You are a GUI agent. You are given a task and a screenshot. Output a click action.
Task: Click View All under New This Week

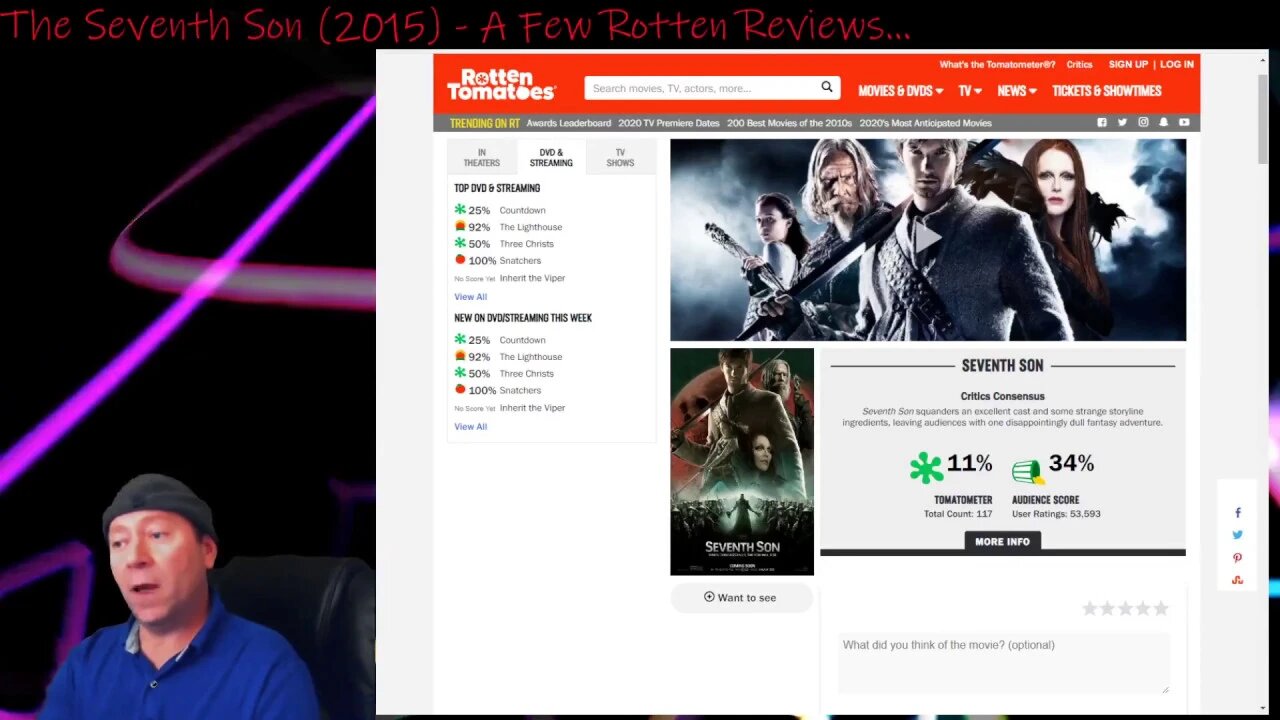tap(470, 427)
